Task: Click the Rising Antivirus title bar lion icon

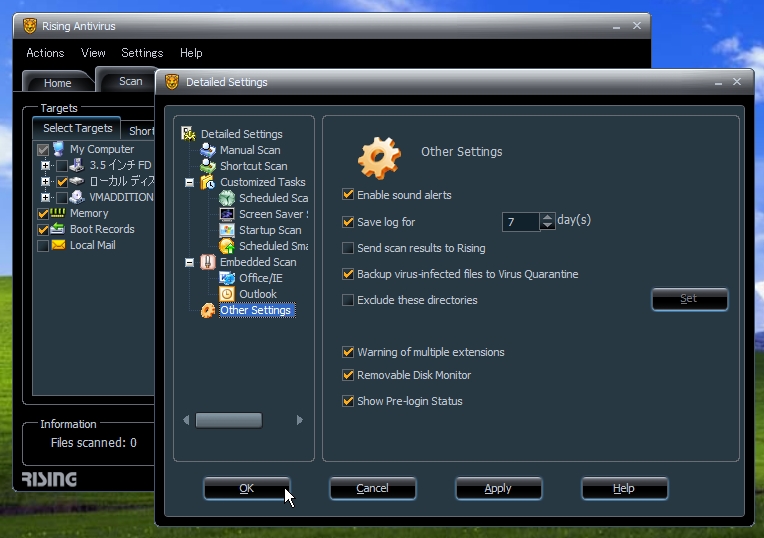Action: tap(30, 26)
